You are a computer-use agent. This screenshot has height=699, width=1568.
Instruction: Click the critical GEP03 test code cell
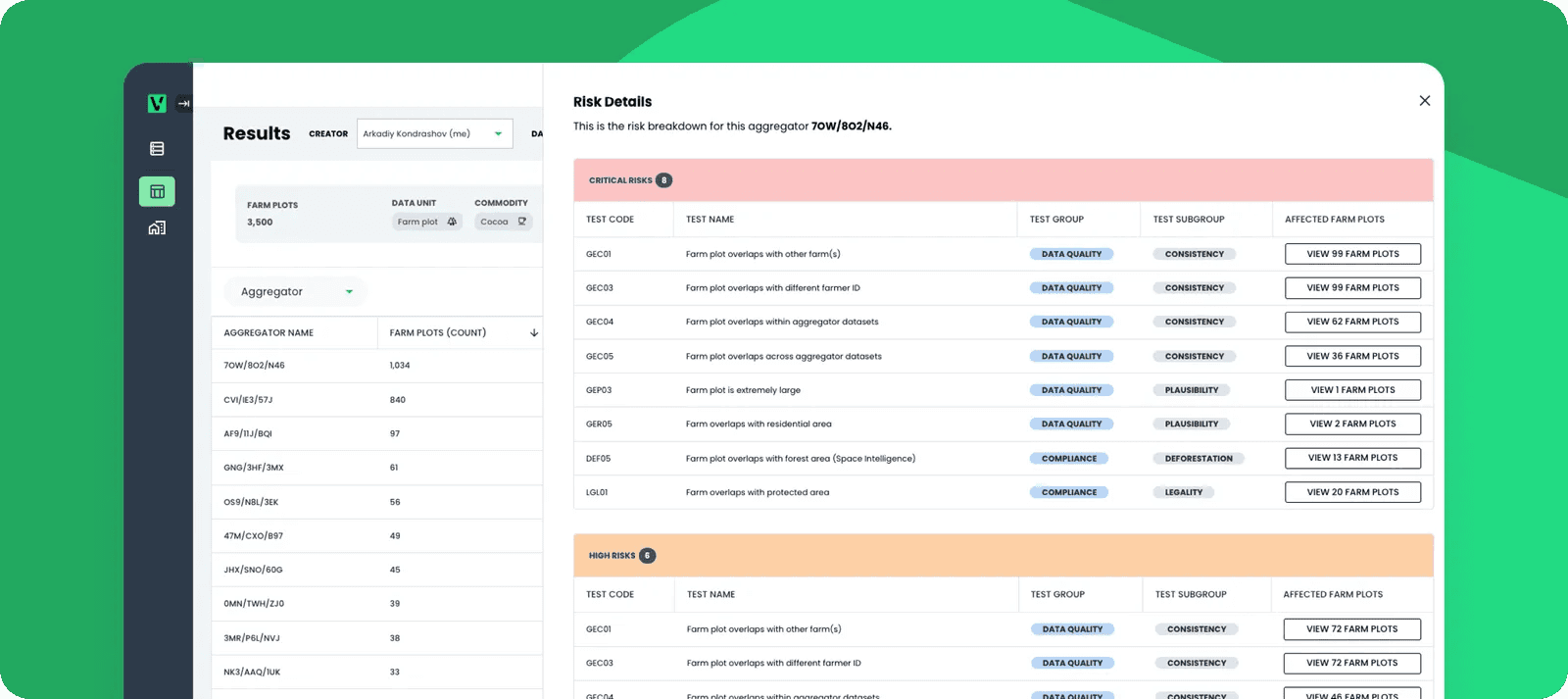(599, 390)
